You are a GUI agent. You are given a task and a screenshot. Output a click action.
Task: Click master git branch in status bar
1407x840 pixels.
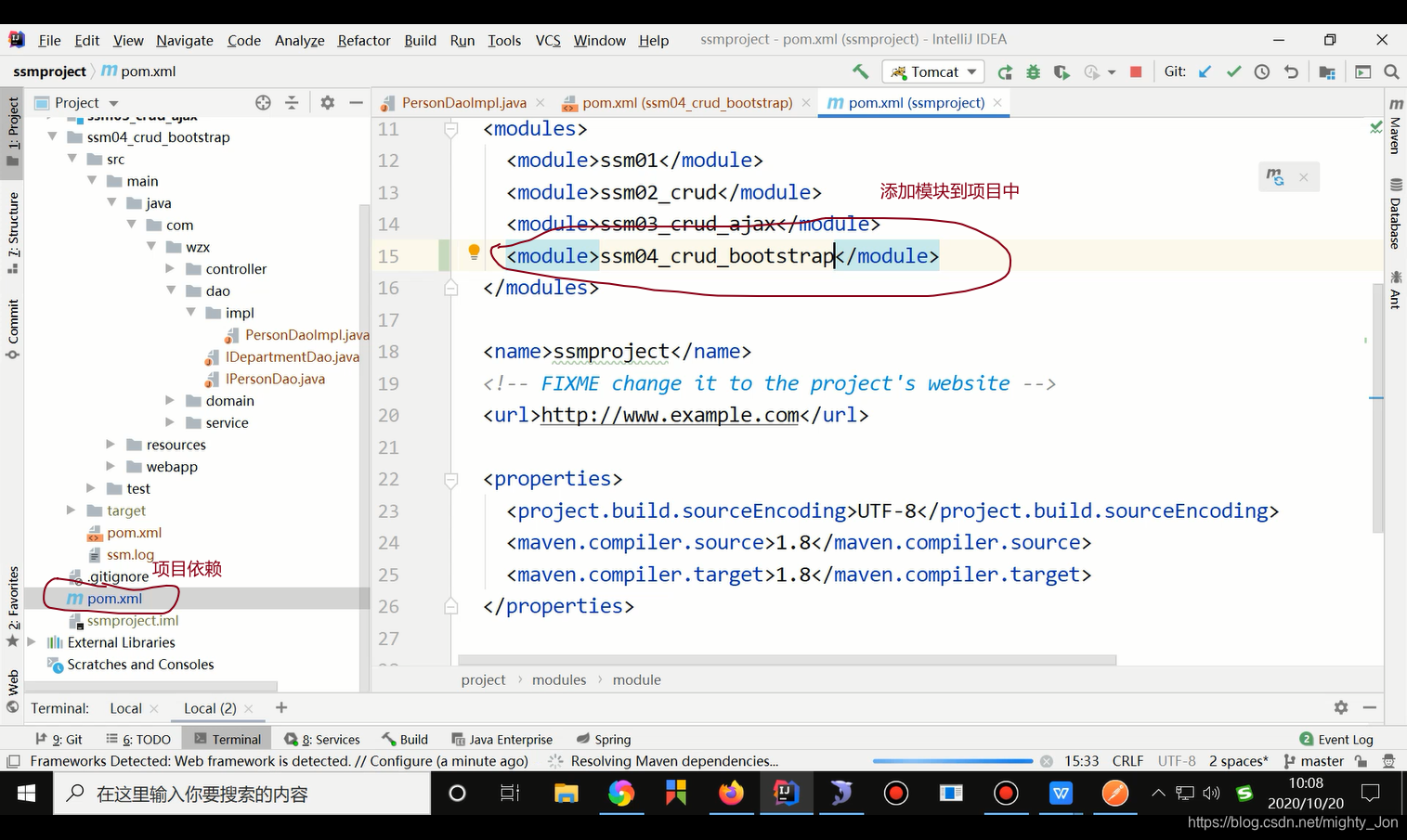tap(1314, 761)
